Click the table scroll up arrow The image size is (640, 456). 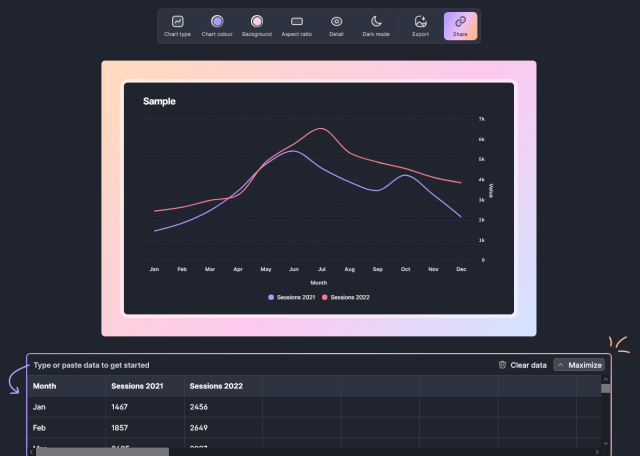[605, 380]
